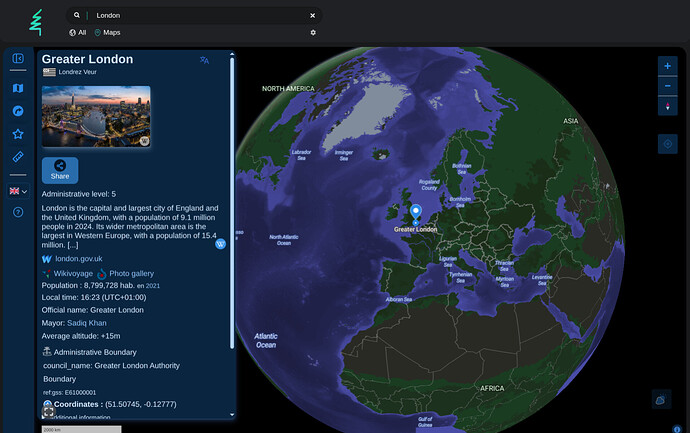Viewport: 690px width, 433px height.
Task: Click the Rogaland County map label
Action: [x=429, y=185]
